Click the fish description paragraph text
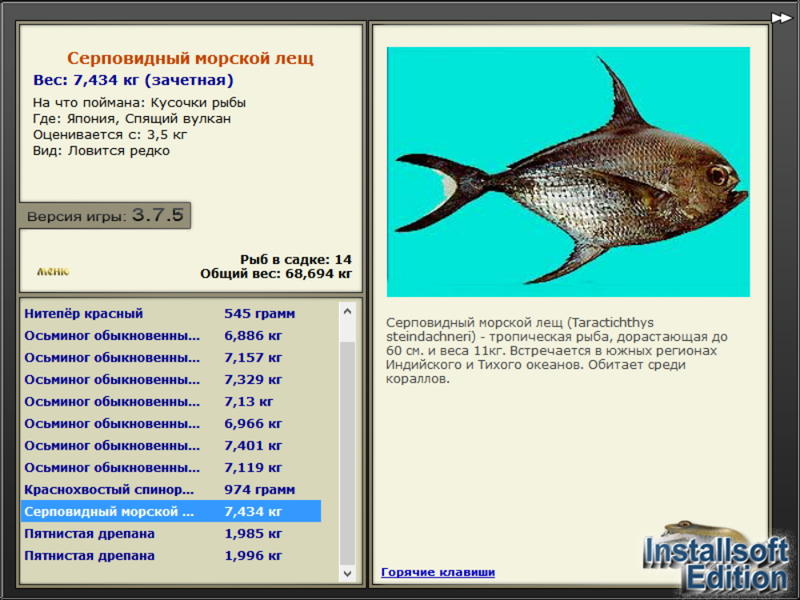The image size is (800, 600). (557, 351)
